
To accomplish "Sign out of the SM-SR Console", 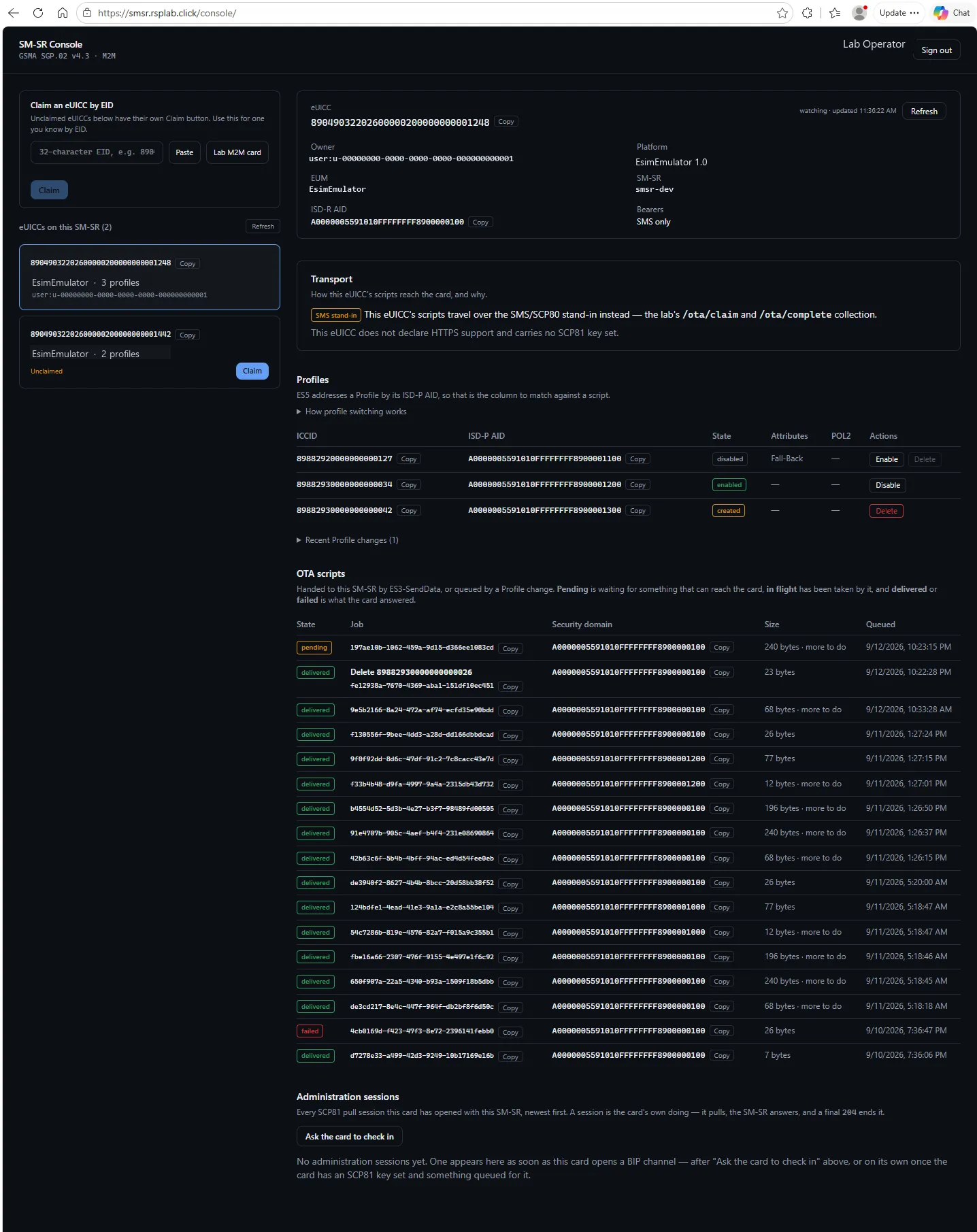I will [x=936, y=50].
